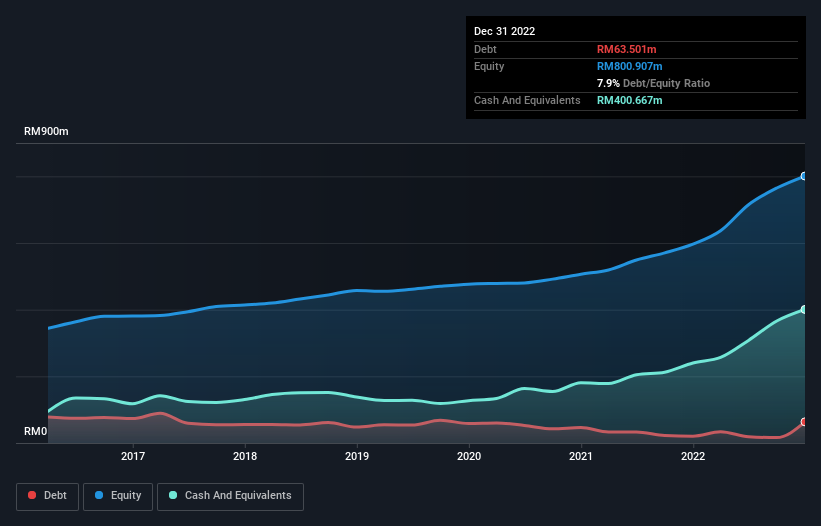Screen dimensions: 821x526
Task: Click Cash And Equivalents label in tooltip
Action: pos(527,100)
